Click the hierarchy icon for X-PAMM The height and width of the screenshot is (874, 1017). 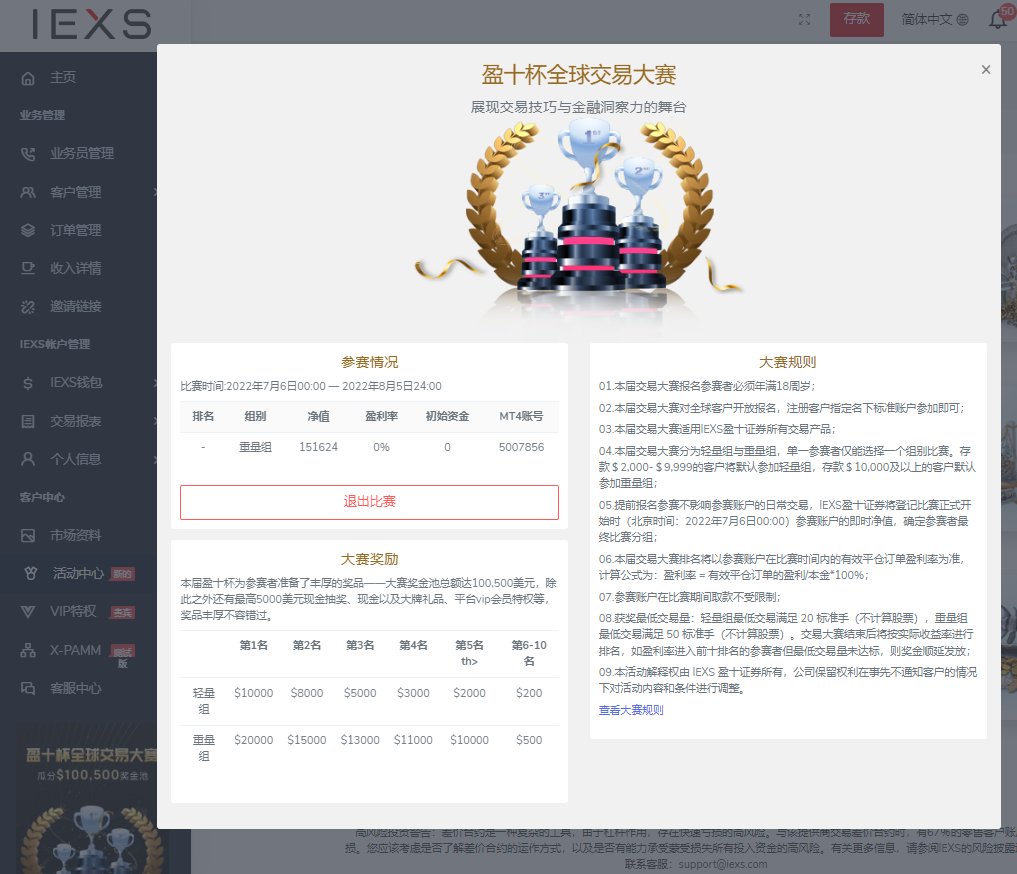pyautogui.click(x=28, y=650)
